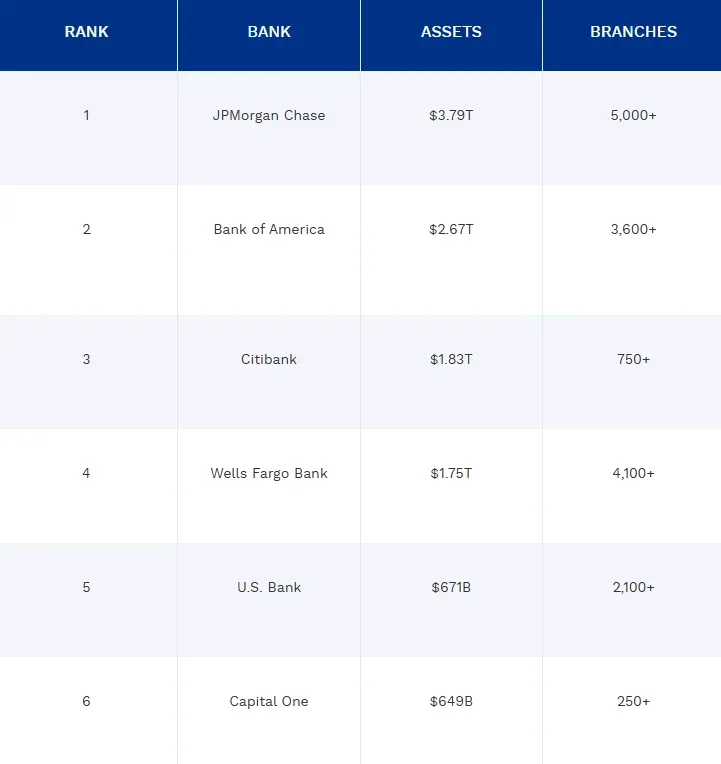721x764 pixels.
Task: Click the Citibank bank name
Action: click(269, 359)
